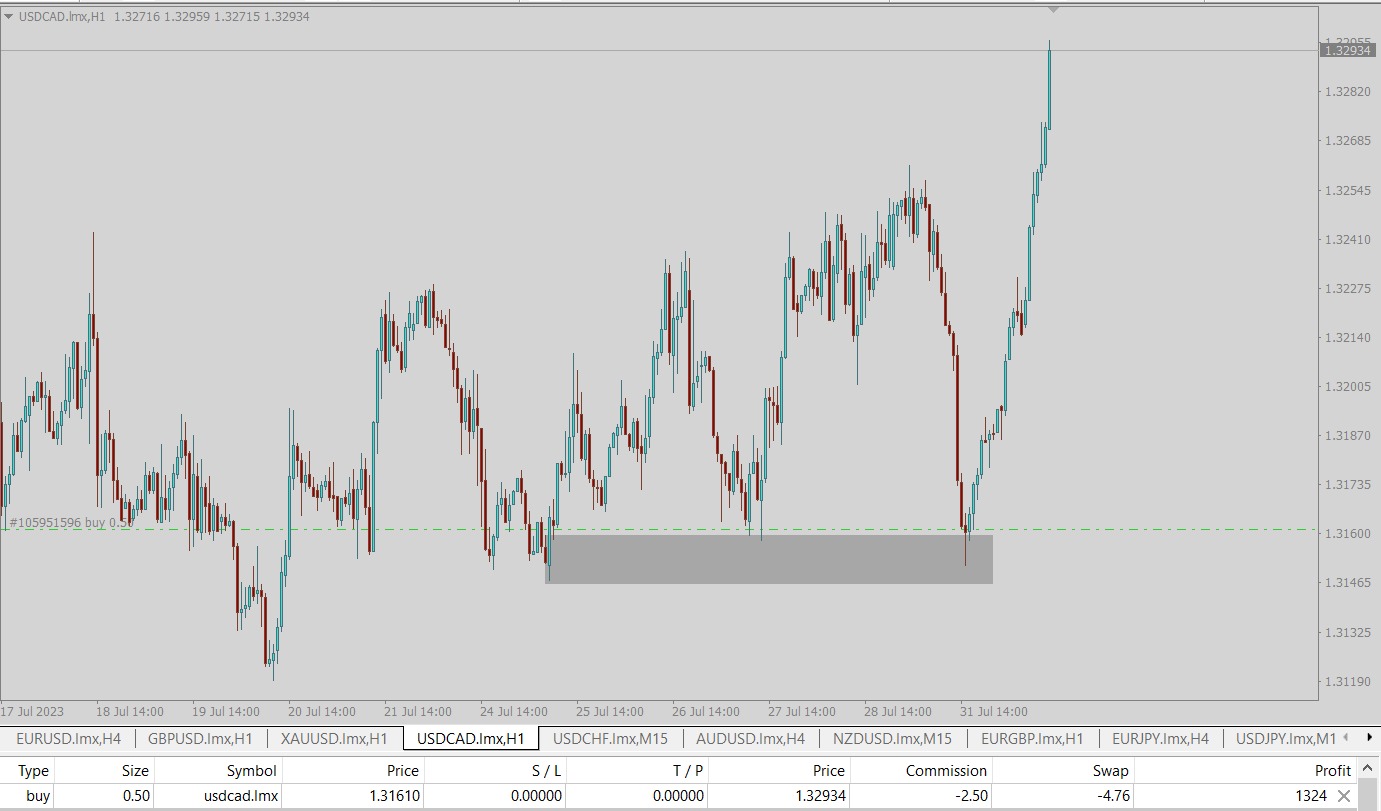Select the #105951596 buy order line label
The height and width of the screenshot is (811, 1381).
coord(70,522)
